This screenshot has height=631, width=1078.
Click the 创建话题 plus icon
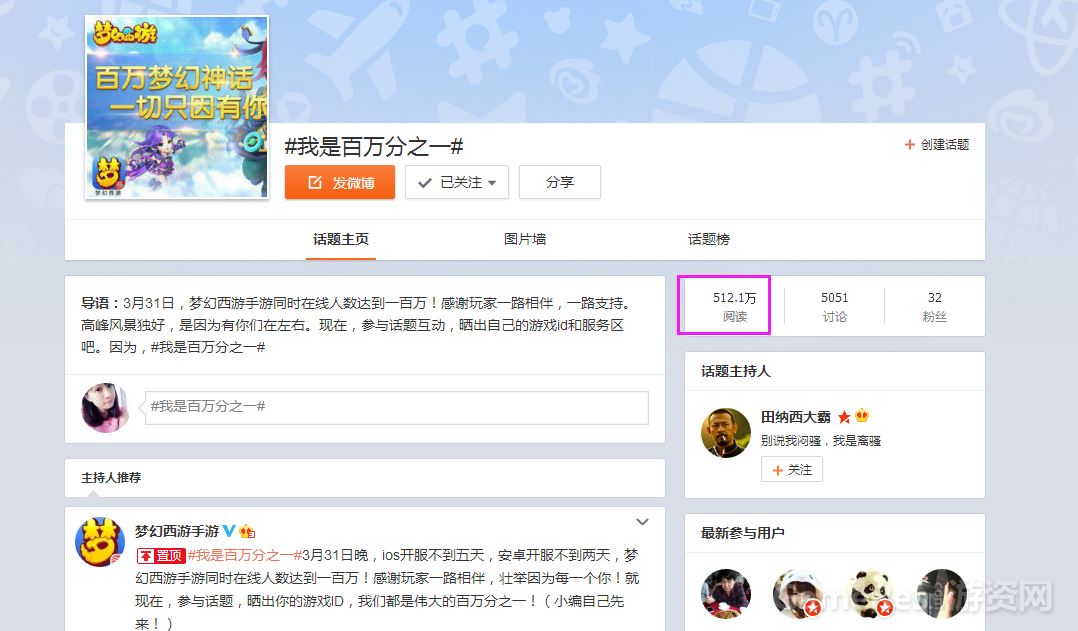(910, 144)
